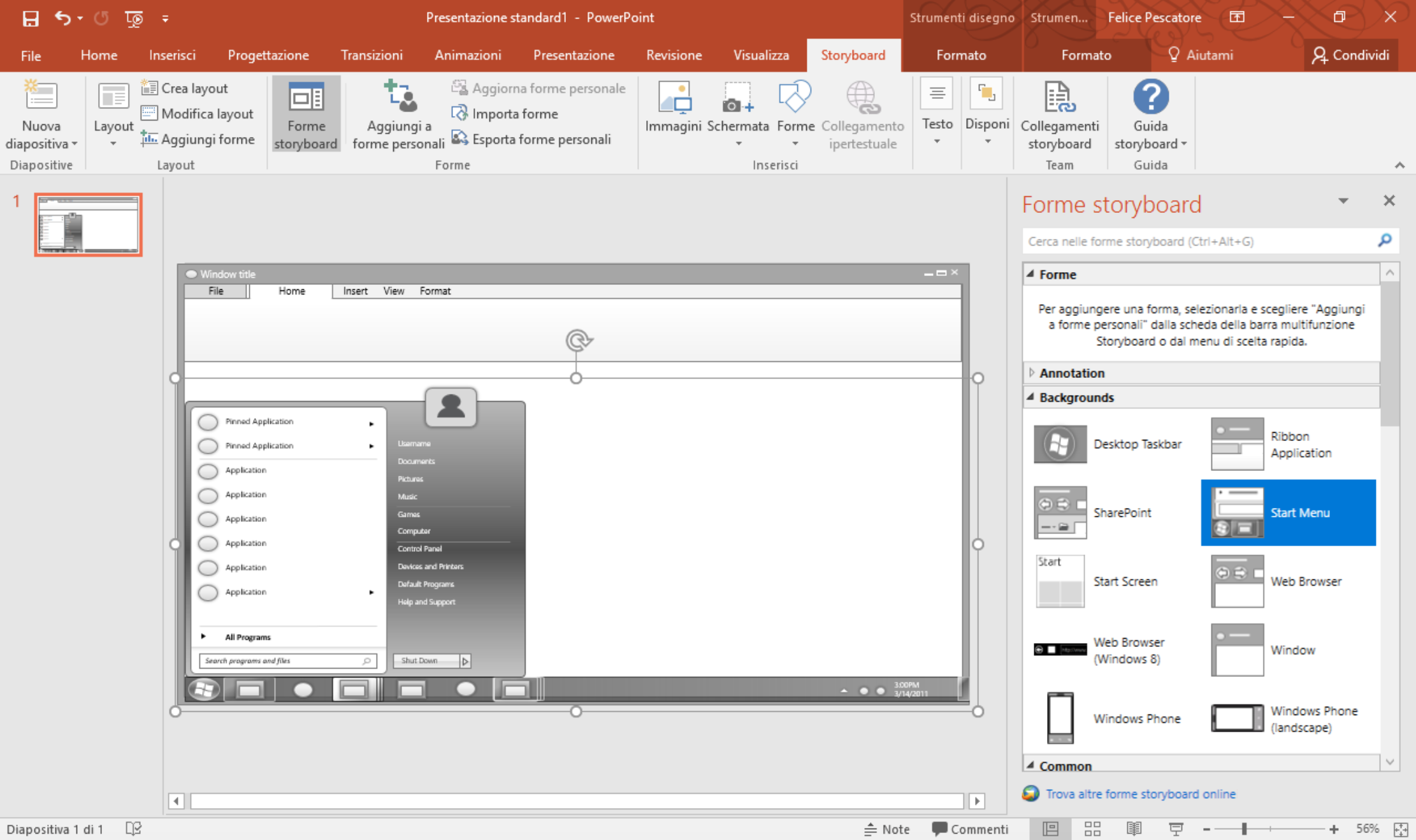Click Commenti in the status bar
1416x840 pixels.
[970, 829]
